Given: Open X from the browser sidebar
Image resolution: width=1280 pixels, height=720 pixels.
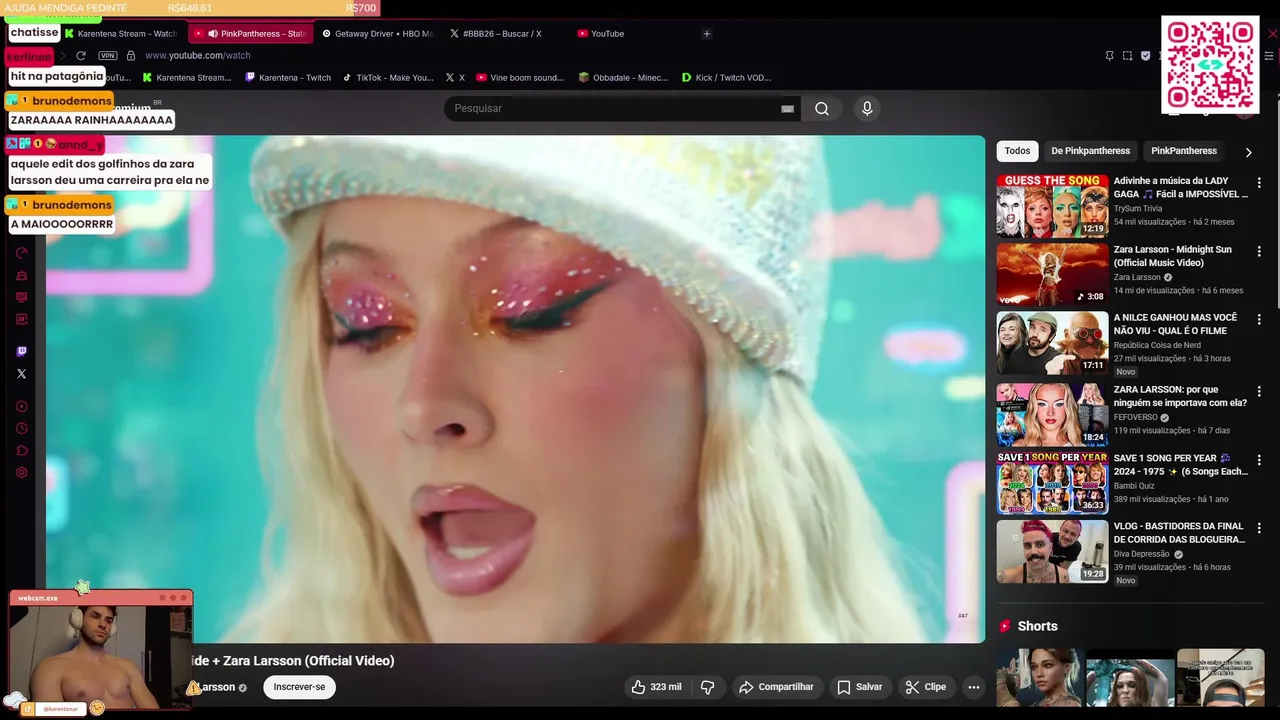Looking at the screenshot, I should point(22,374).
